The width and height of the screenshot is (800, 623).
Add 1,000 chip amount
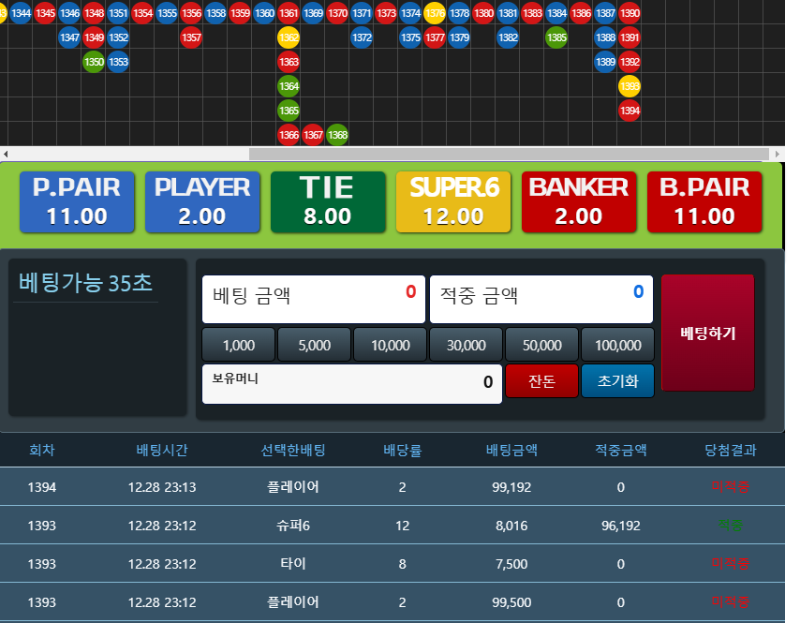(238, 345)
